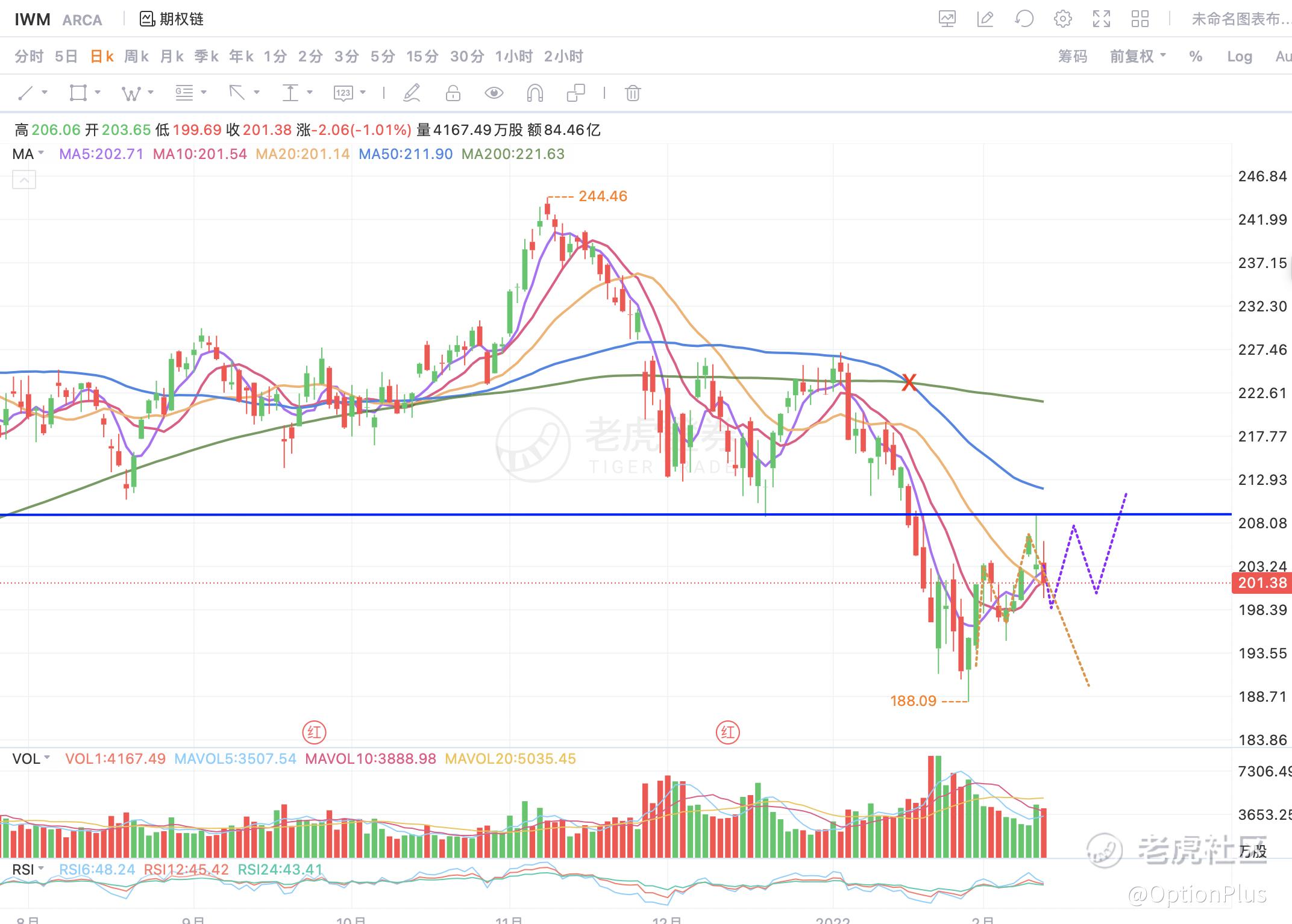
Task: Click the fullscreen expand icon
Action: [x=1101, y=19]
